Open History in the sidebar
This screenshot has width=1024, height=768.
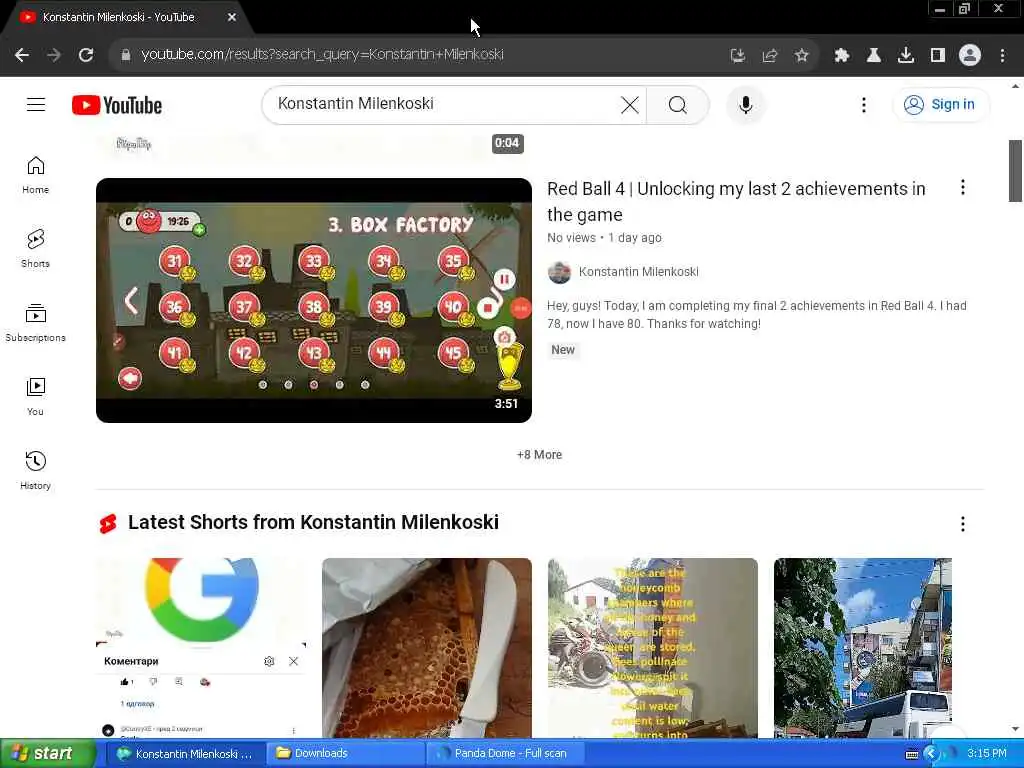click(x=35, y=470)
